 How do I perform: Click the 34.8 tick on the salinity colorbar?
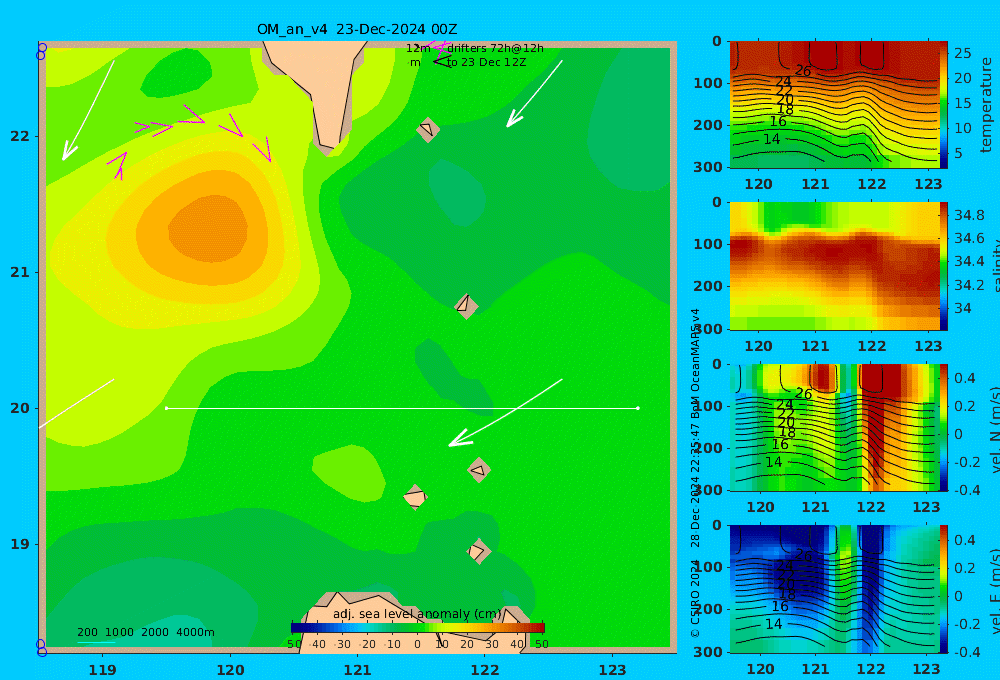[x=969, y=215]
